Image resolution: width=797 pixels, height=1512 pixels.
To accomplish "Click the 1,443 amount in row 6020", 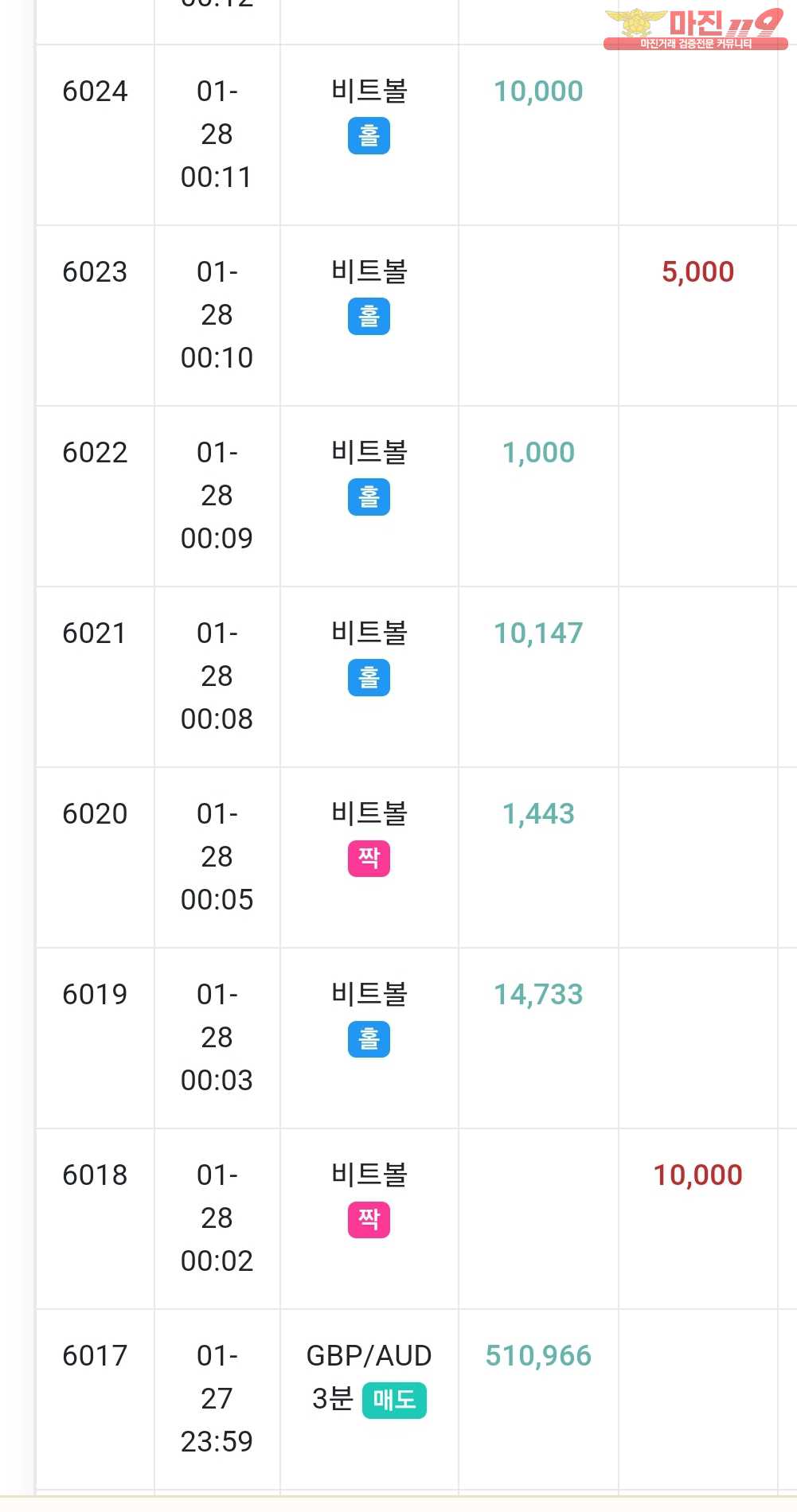I will pos(538,814).
